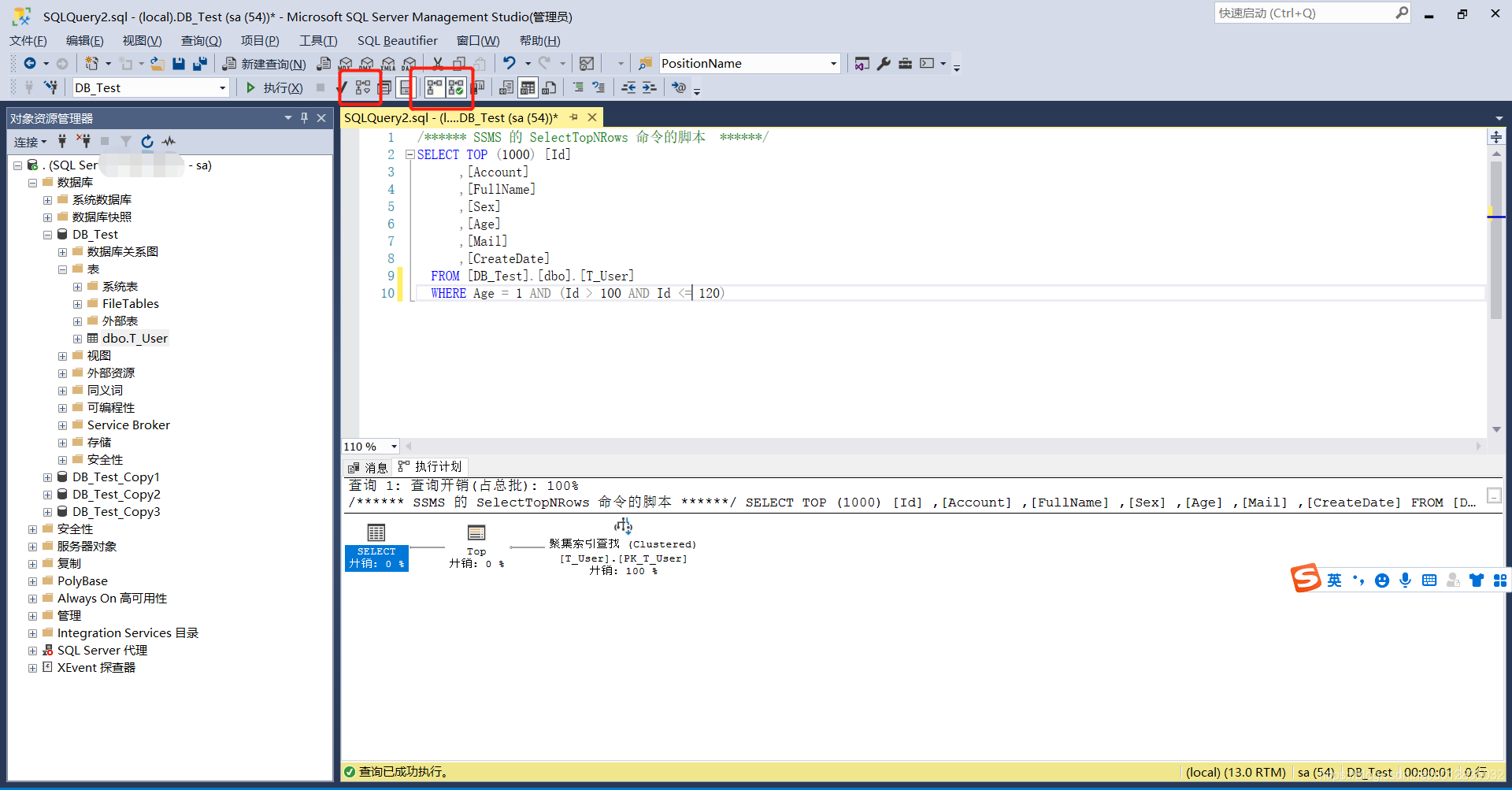The width and height of the screenshot is (1512, 790).
Task: Click the Toolbox briefcase icon
Action: pyautogui.click(x=906, y=63)
